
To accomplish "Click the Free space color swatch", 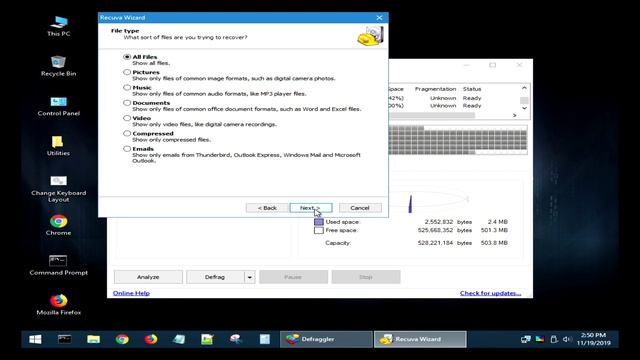I will [x=319, y=231].
